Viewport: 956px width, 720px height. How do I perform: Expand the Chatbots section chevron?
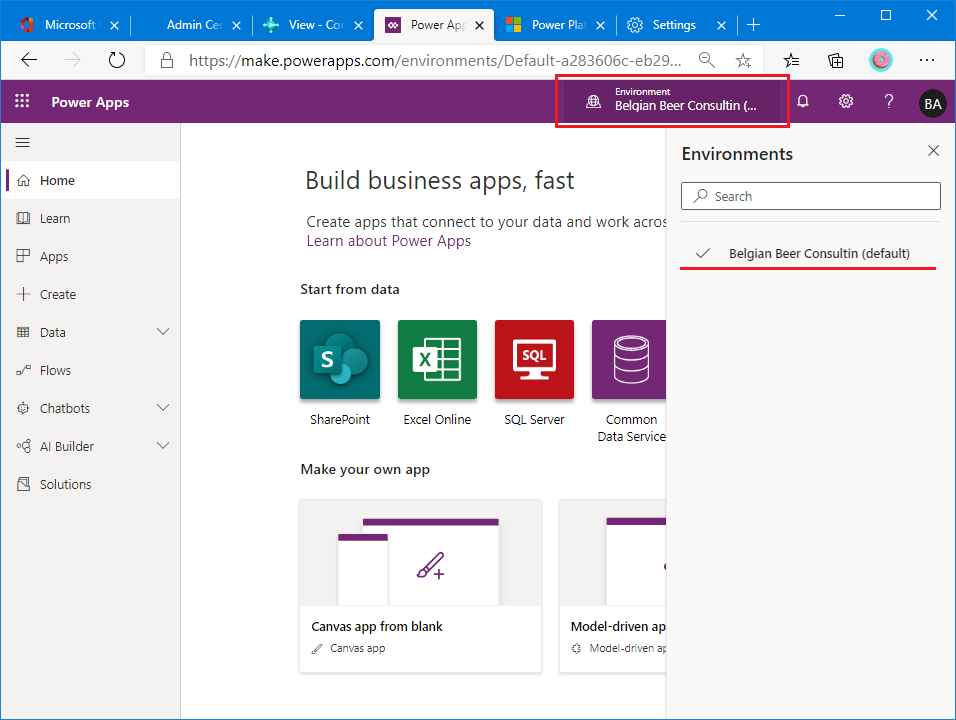[163, 407]
